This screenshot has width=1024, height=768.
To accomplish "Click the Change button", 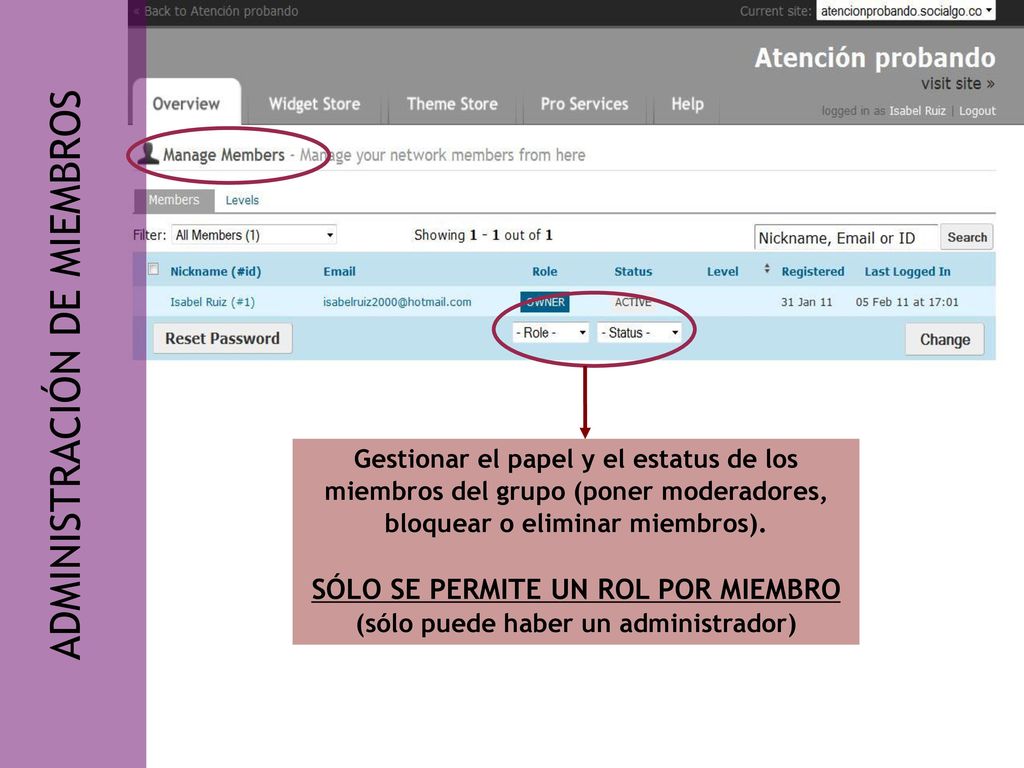I will (x=944, y=340).
